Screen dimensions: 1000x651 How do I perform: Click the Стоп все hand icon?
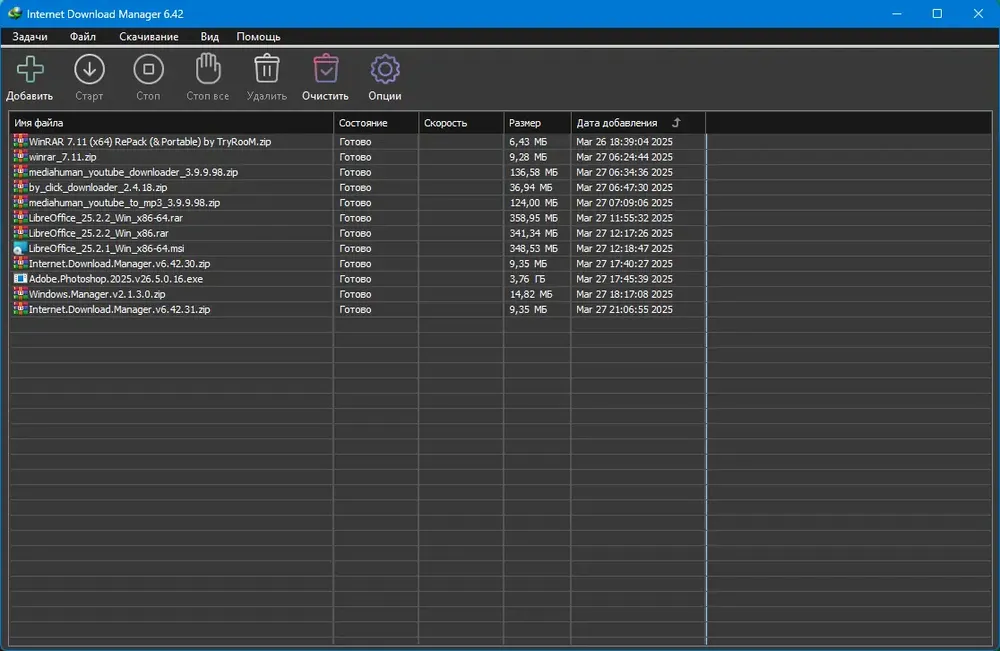point(208,69)
